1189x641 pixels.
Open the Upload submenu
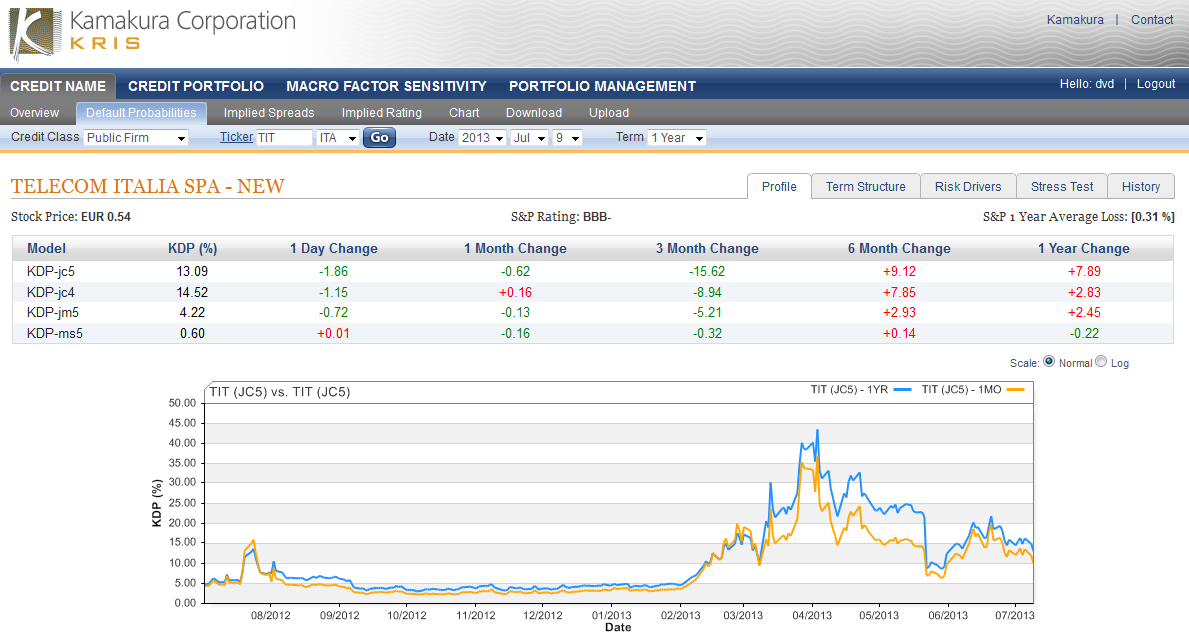tap(609, 113)
